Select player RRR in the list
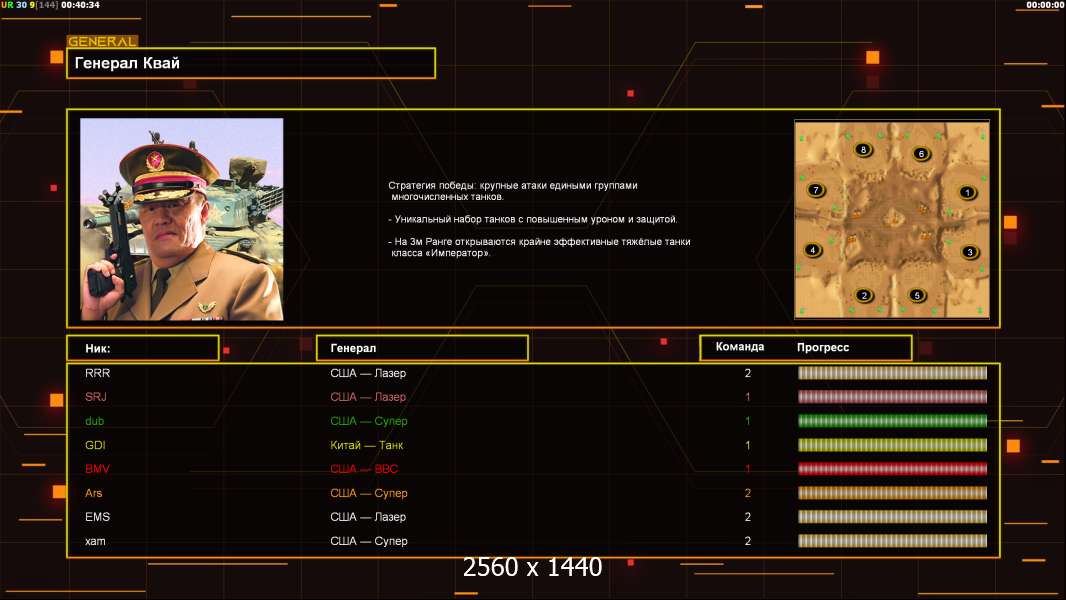1066x600 pixels. 97,373
